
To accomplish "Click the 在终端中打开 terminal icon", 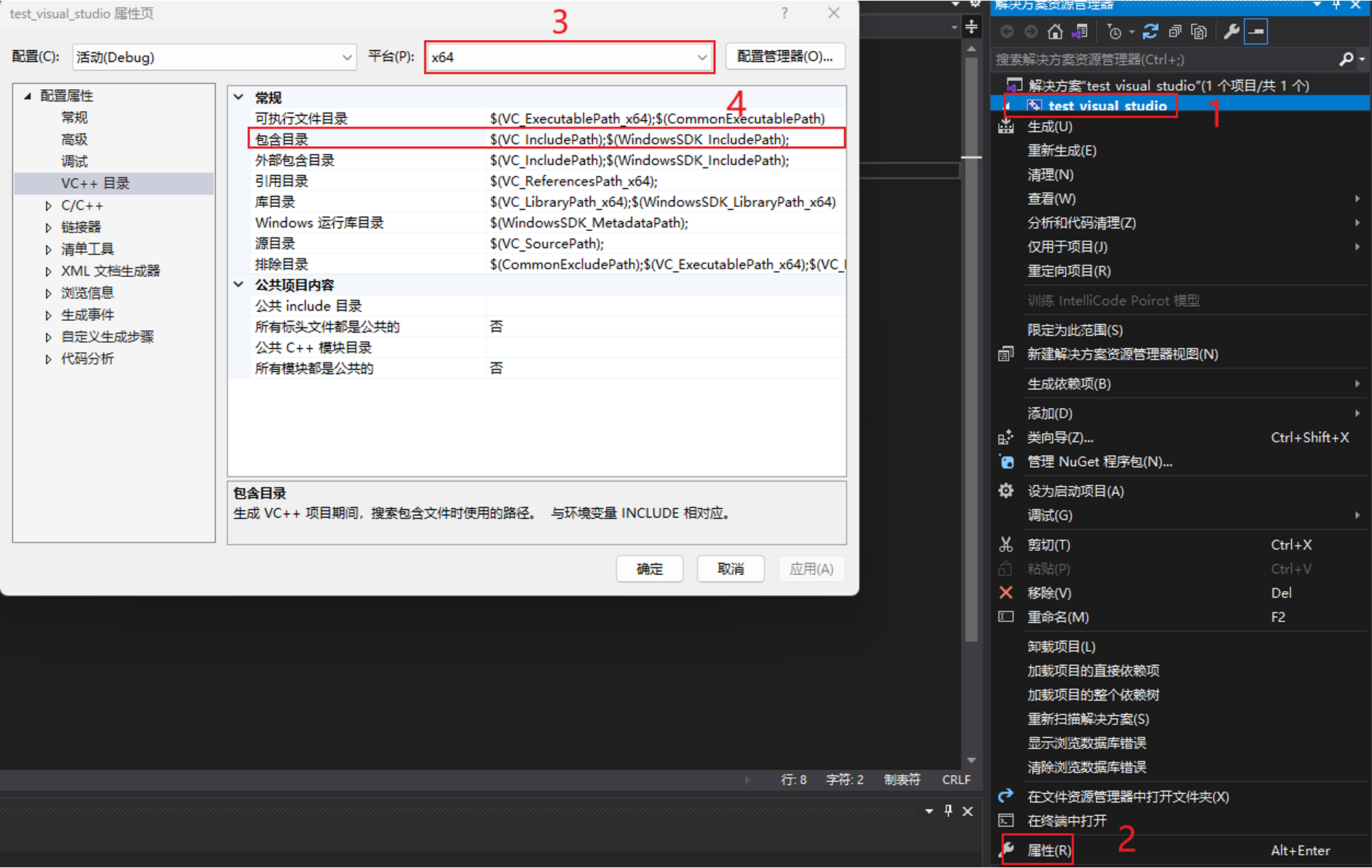I will coord(1006,821).
